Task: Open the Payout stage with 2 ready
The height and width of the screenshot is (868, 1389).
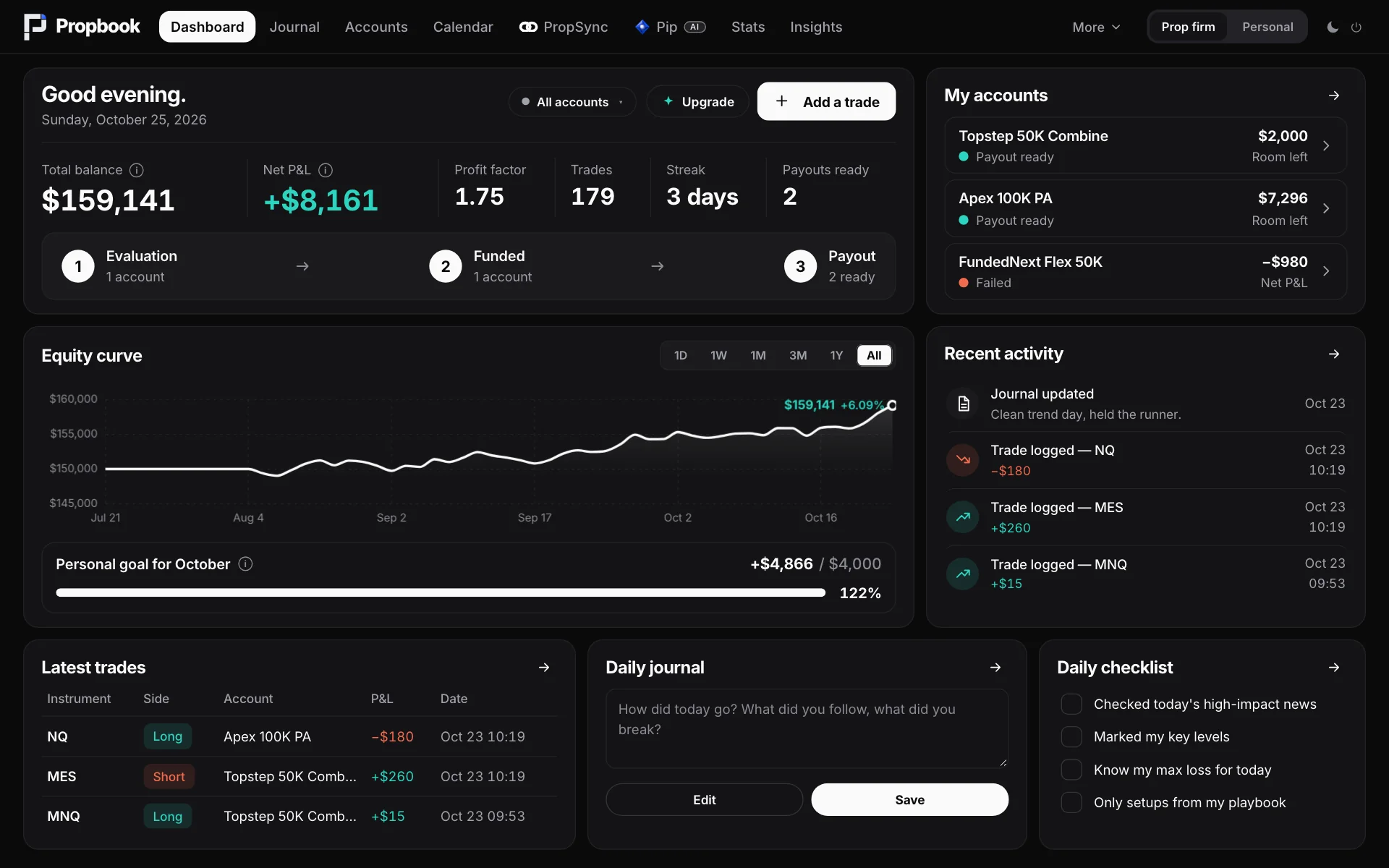Action: click(830, 266)
